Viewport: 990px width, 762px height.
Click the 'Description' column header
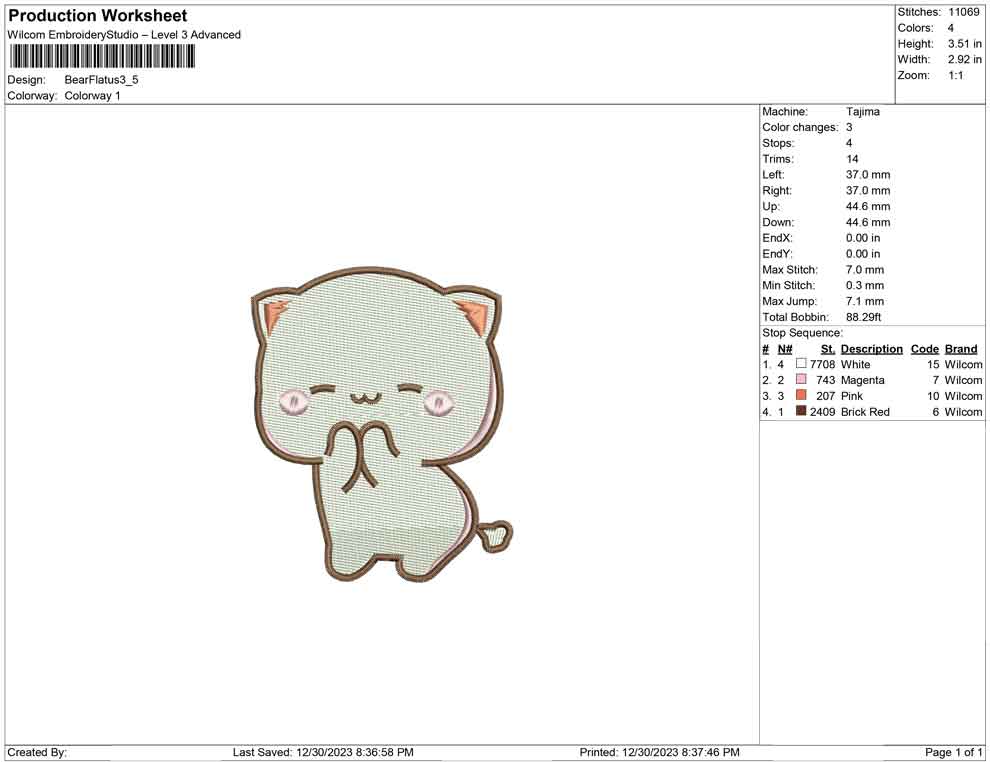[x=871, y=349]
